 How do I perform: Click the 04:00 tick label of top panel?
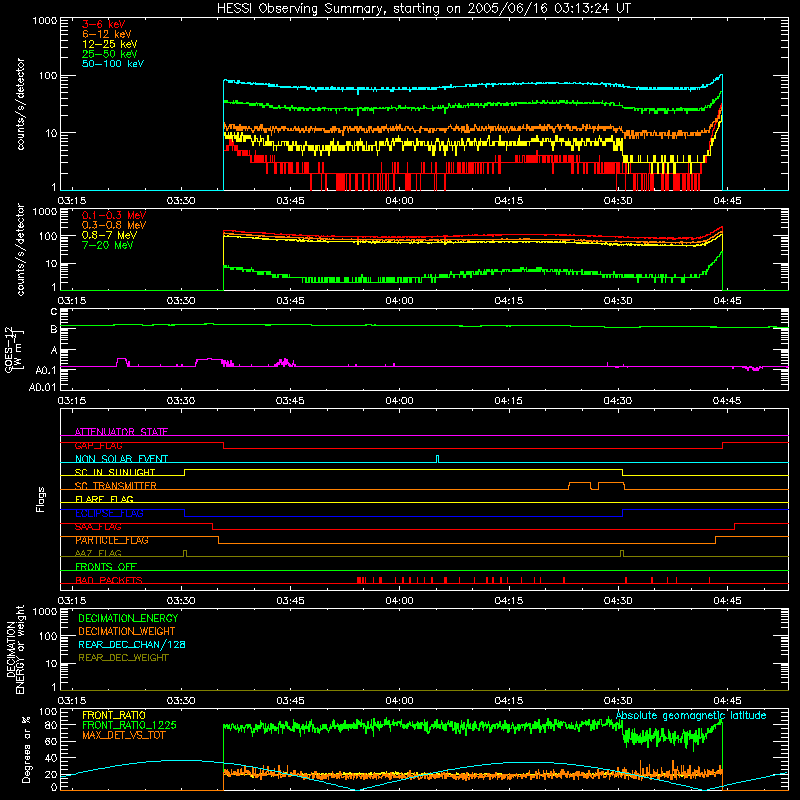[x=399, y=201]
